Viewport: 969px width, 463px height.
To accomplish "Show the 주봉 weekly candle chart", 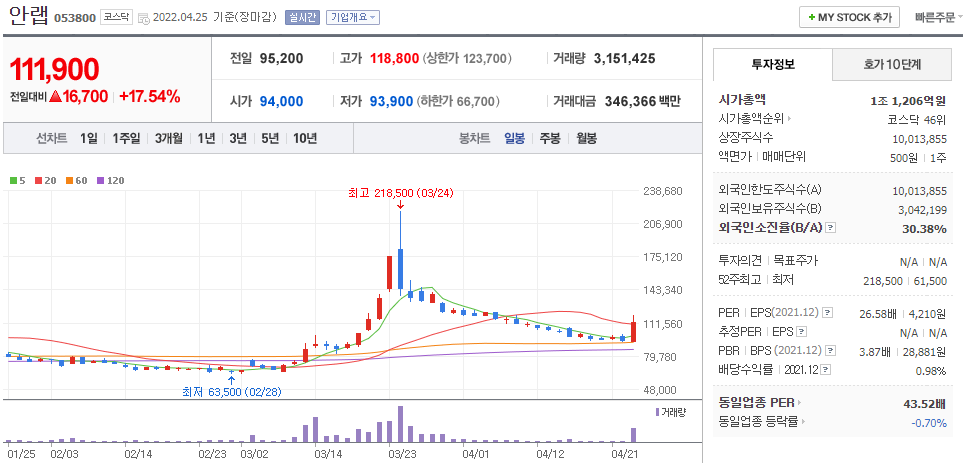I will coord(550,138).
